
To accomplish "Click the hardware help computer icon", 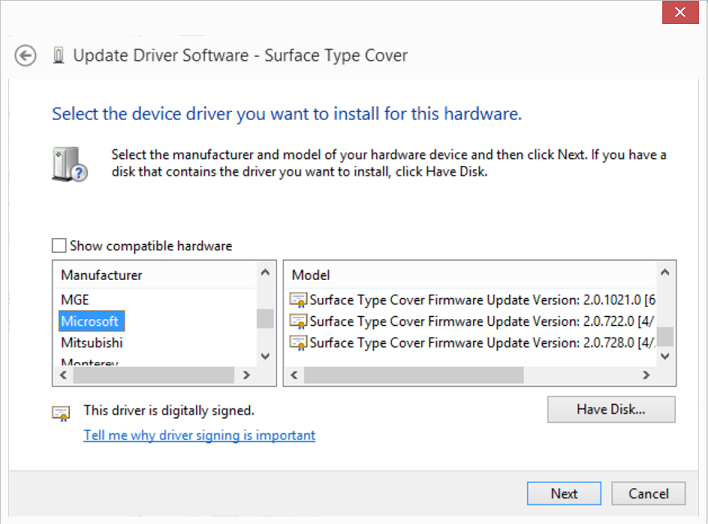I will point(70,164).
